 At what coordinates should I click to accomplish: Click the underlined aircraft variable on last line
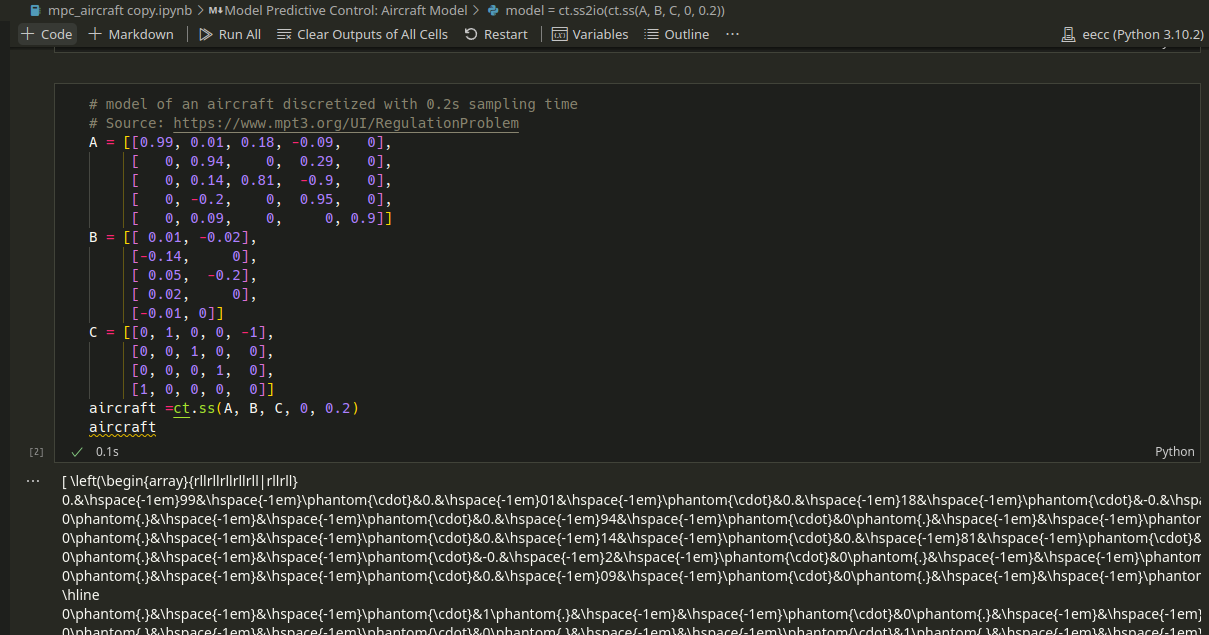(x=122, y=427)
